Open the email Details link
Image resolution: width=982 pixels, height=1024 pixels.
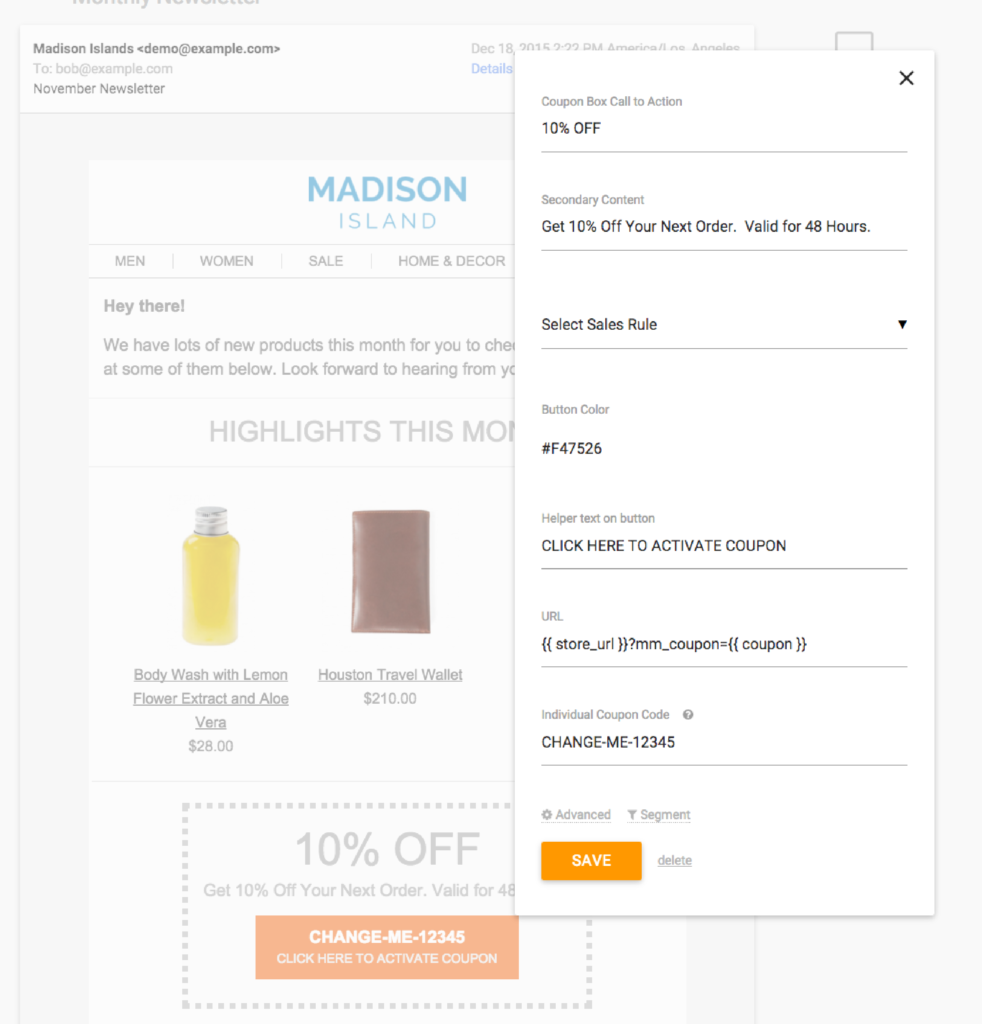491,69
